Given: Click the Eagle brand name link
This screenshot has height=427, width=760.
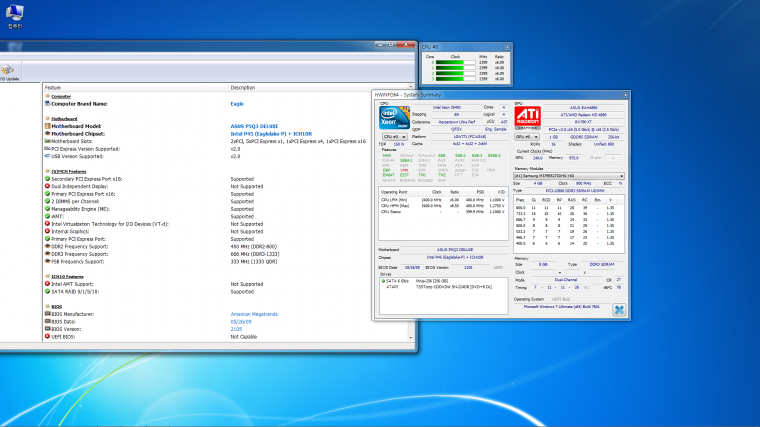Looking at the screenshot, I should [x=237, y=104].
